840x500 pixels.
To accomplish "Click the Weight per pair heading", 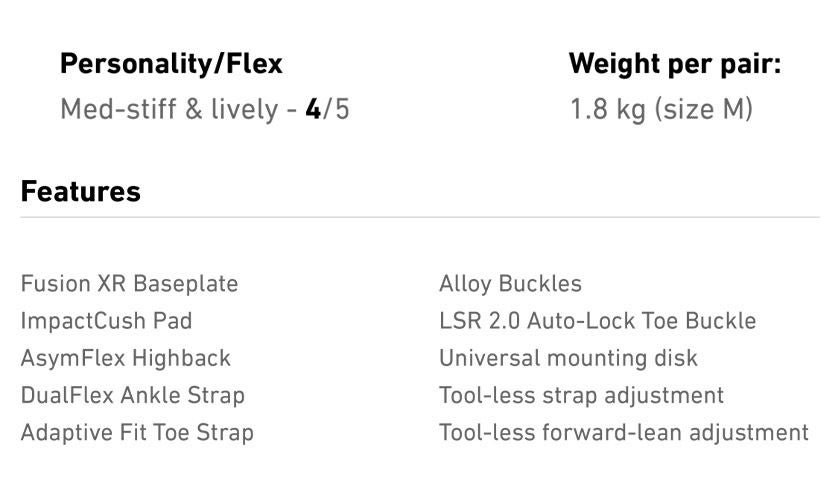I will click(674, 65).
